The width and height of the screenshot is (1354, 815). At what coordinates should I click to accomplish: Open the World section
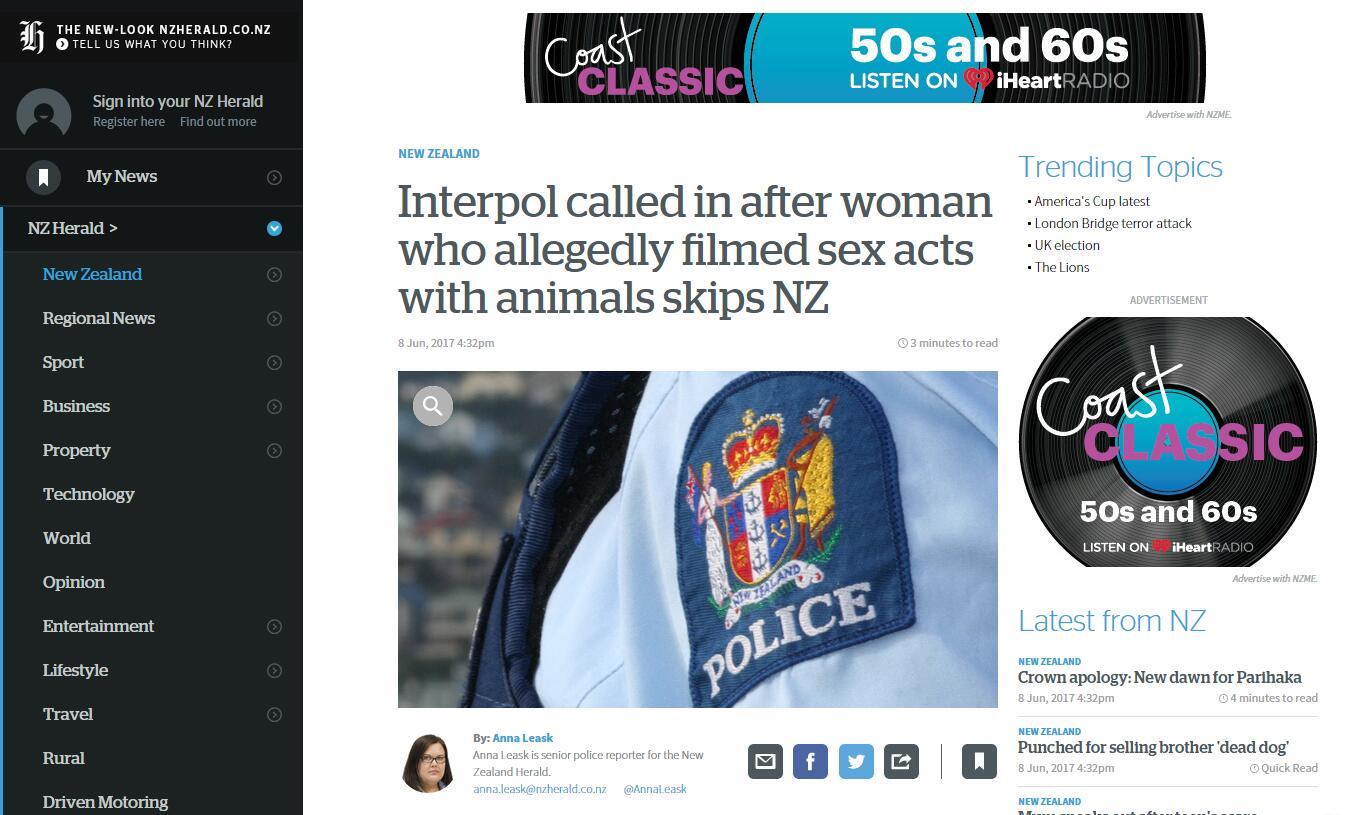pyautogui.click(x=67, y=538)
